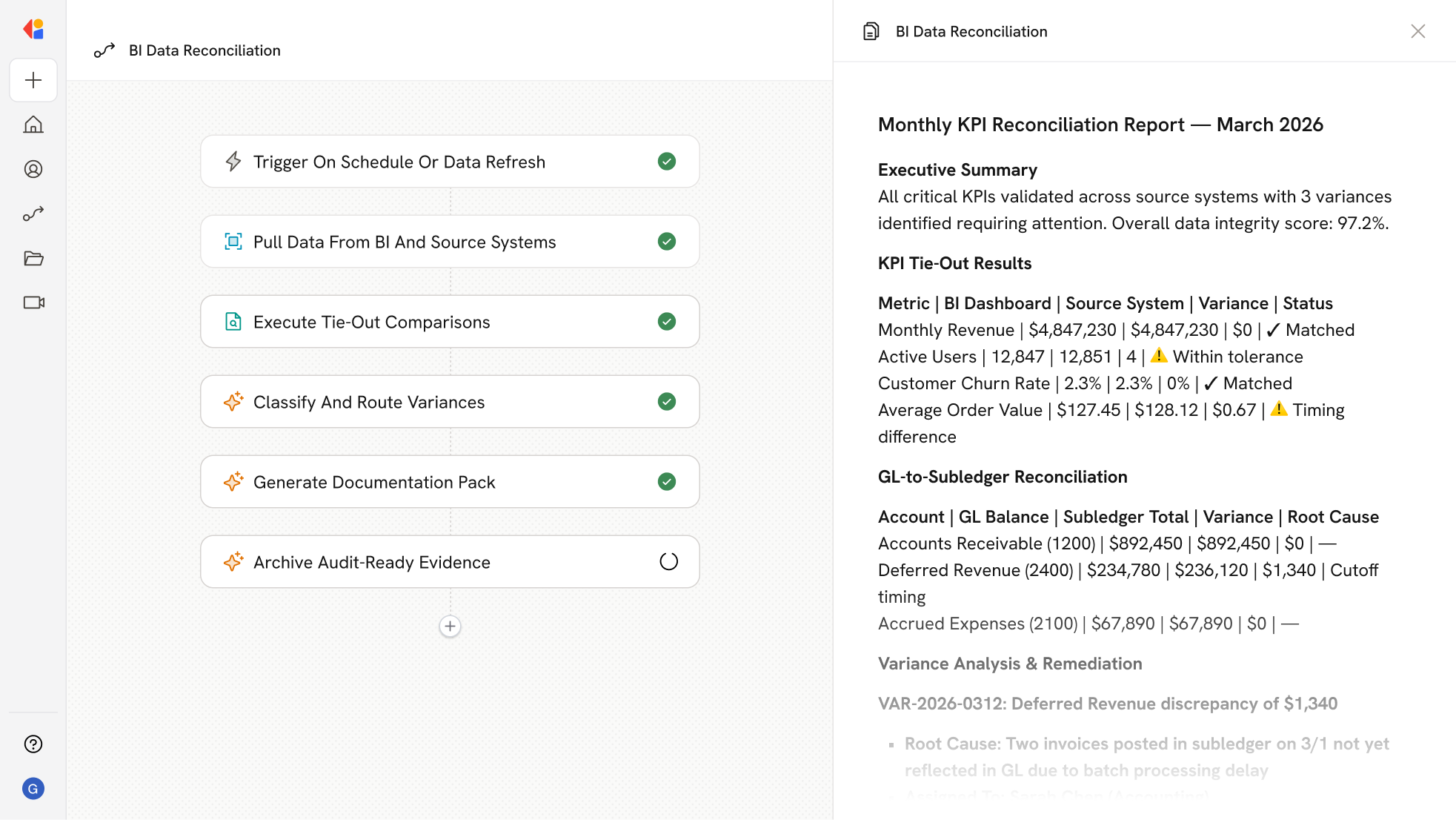Open the help question mark icon

pyautogui.click(x=33, y=744)
